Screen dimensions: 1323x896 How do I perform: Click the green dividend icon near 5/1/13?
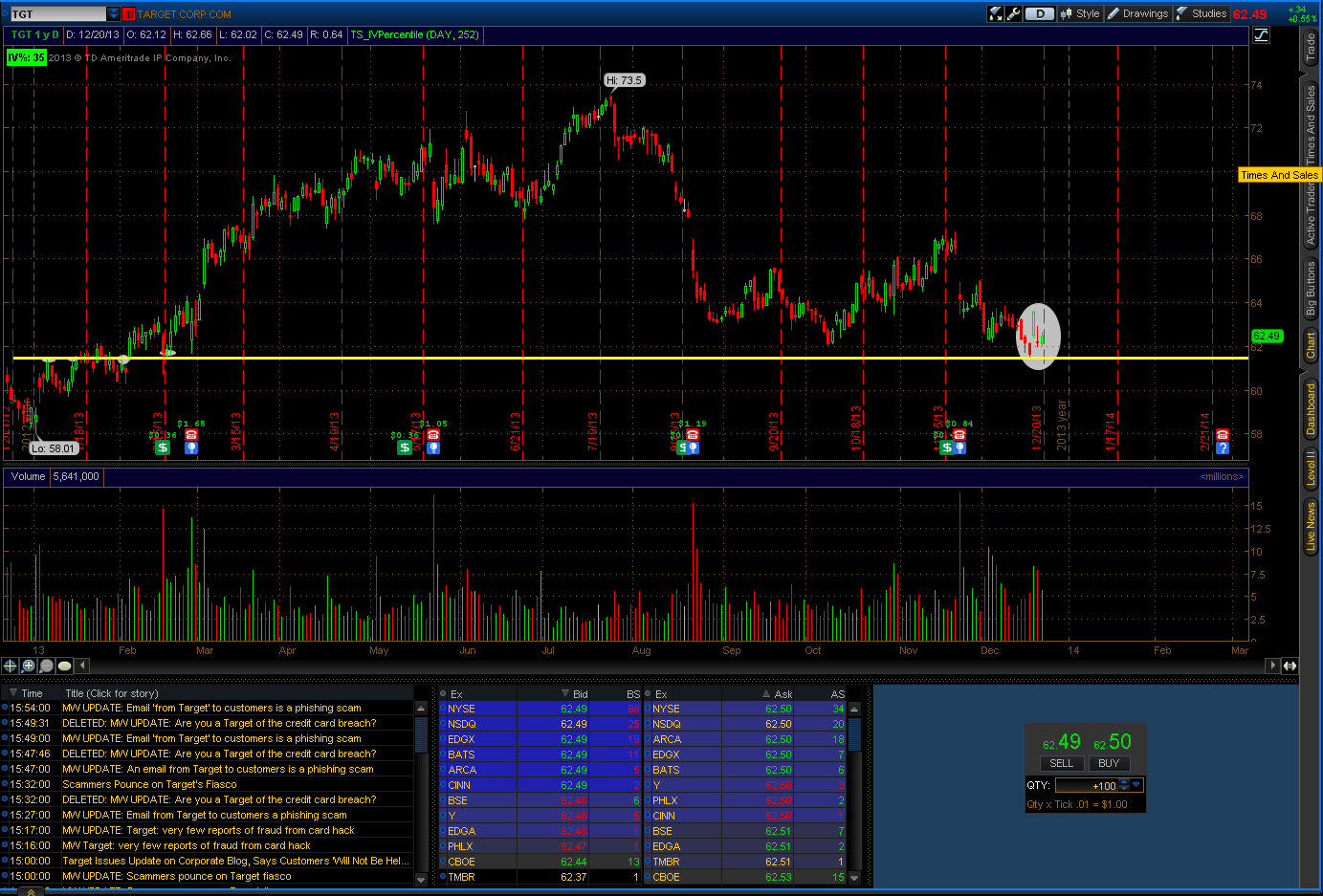[405, 447]
